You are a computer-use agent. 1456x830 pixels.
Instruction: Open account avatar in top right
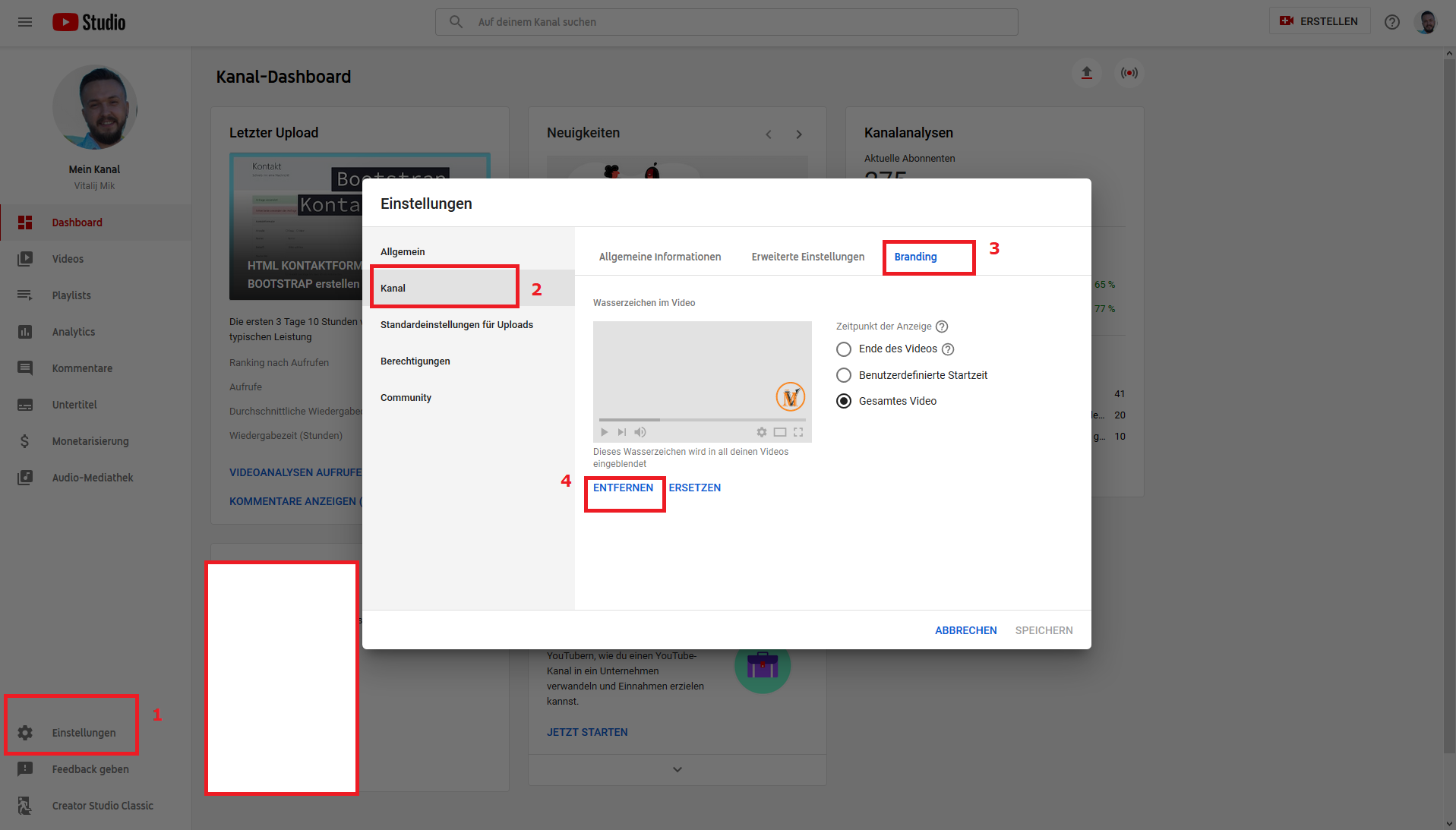coord(1426,22)
